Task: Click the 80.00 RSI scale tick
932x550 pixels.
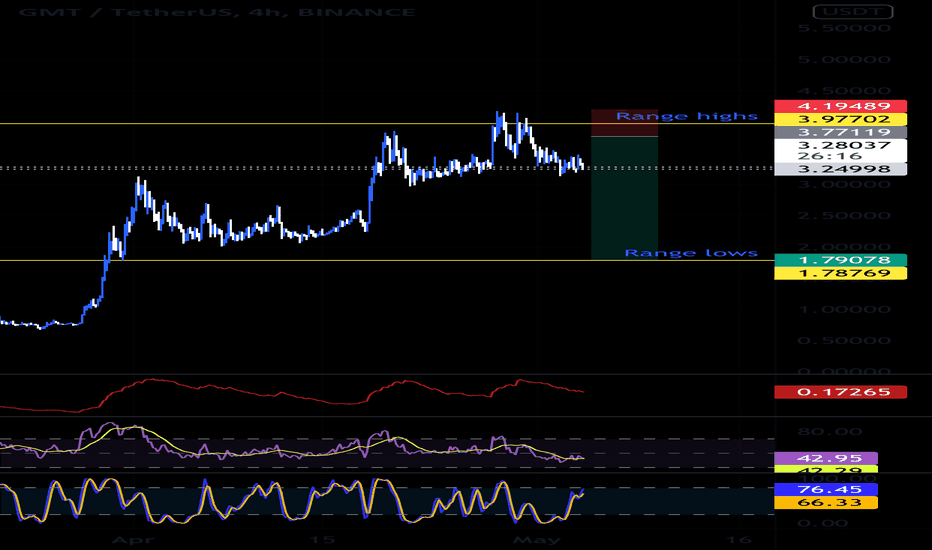Action: tap(830, 432)
